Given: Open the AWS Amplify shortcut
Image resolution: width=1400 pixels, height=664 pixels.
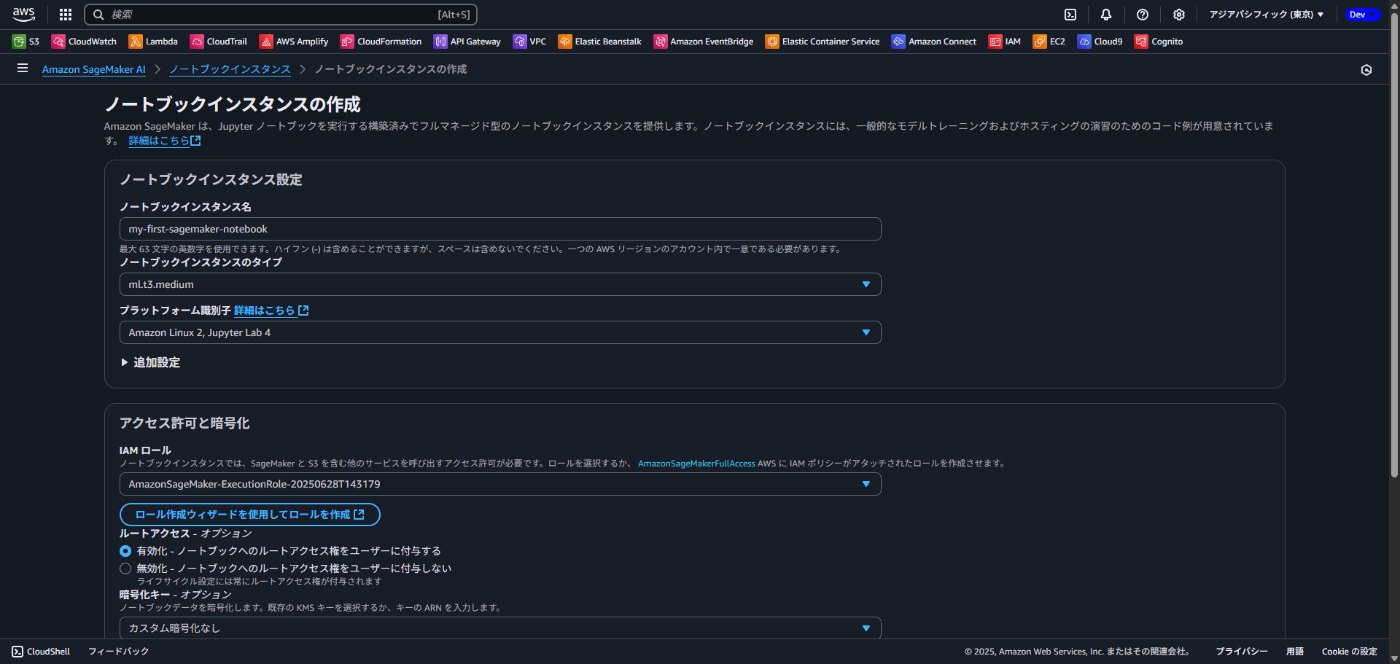Looking at the screenshot, I should pyautogui.click(x=294, y=42).
